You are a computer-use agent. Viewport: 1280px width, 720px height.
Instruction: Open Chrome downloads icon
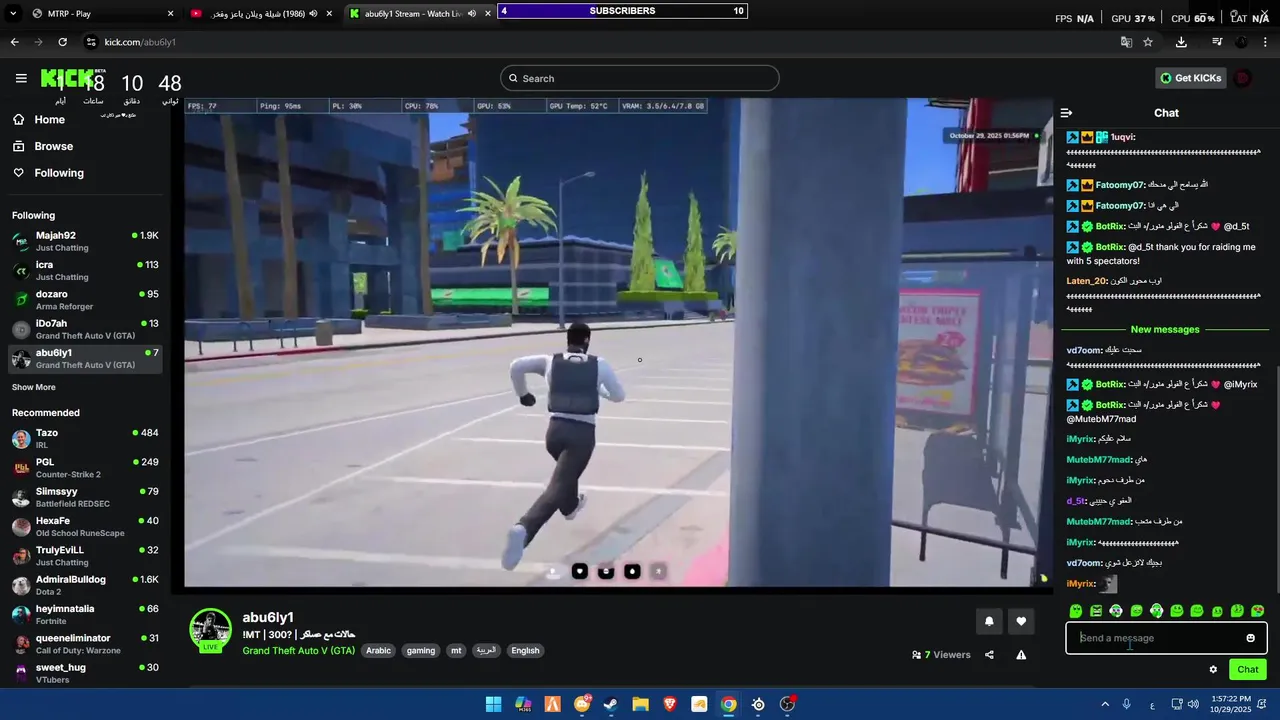[1181, 42]
